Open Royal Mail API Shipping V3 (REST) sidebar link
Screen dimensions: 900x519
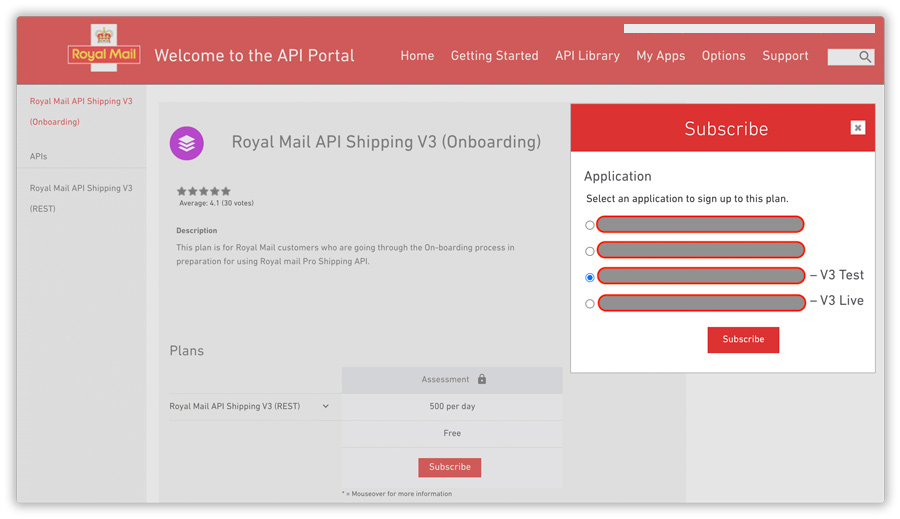pyautogui.click(x=81, y=198)
